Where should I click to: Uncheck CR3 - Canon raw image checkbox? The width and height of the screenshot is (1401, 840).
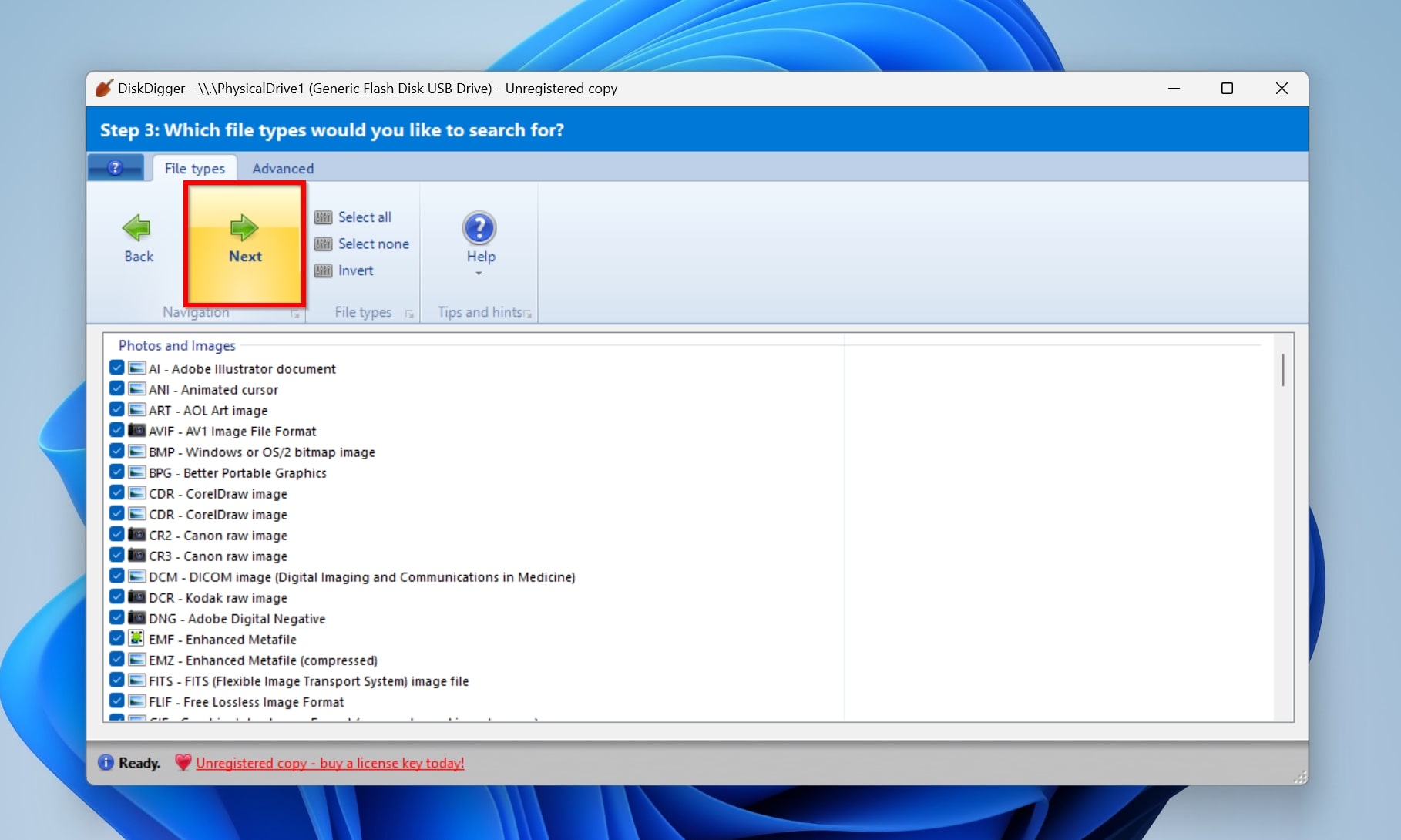click(117, 555)
